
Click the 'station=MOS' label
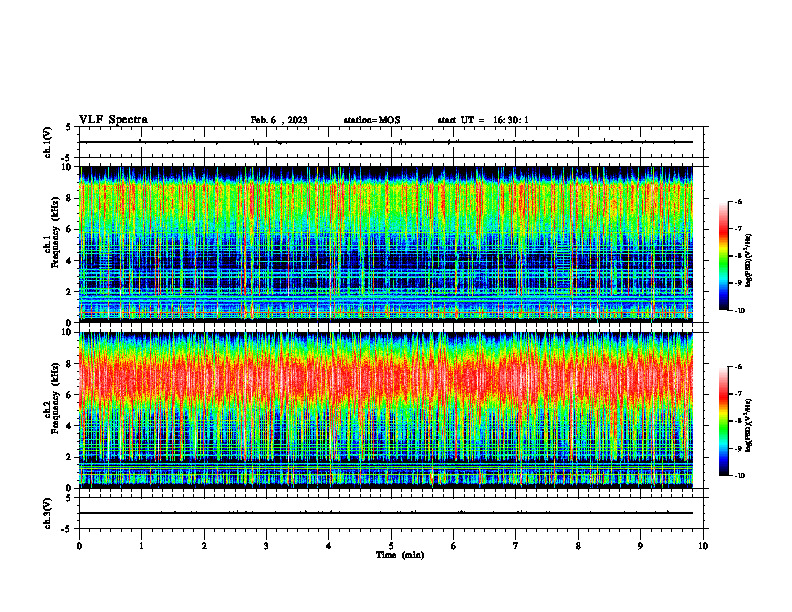tap(372, 120)
